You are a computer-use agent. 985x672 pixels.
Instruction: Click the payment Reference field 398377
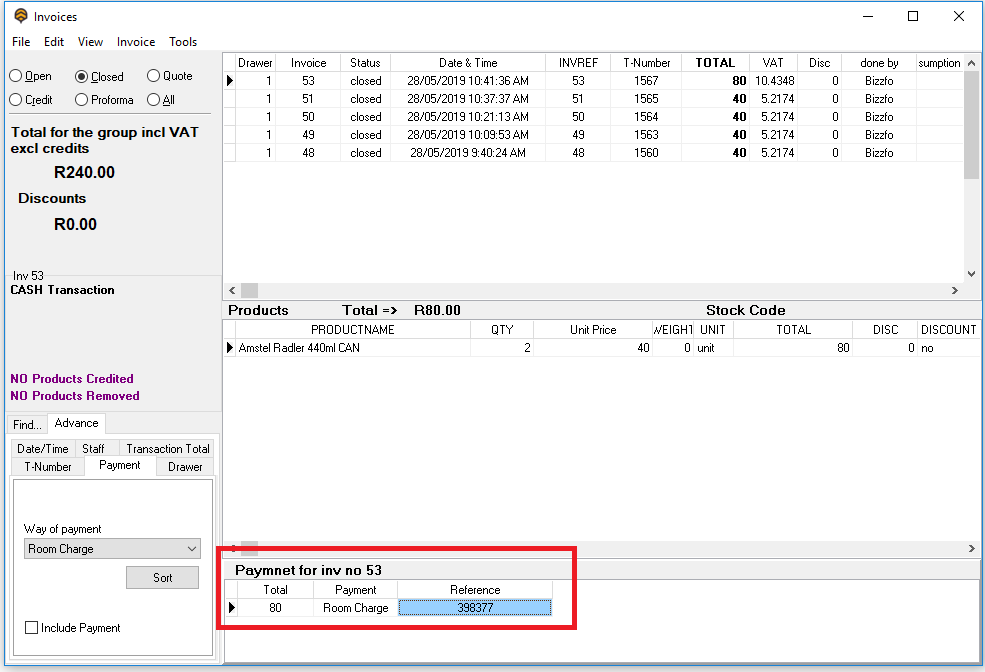[x=475, y=608]
